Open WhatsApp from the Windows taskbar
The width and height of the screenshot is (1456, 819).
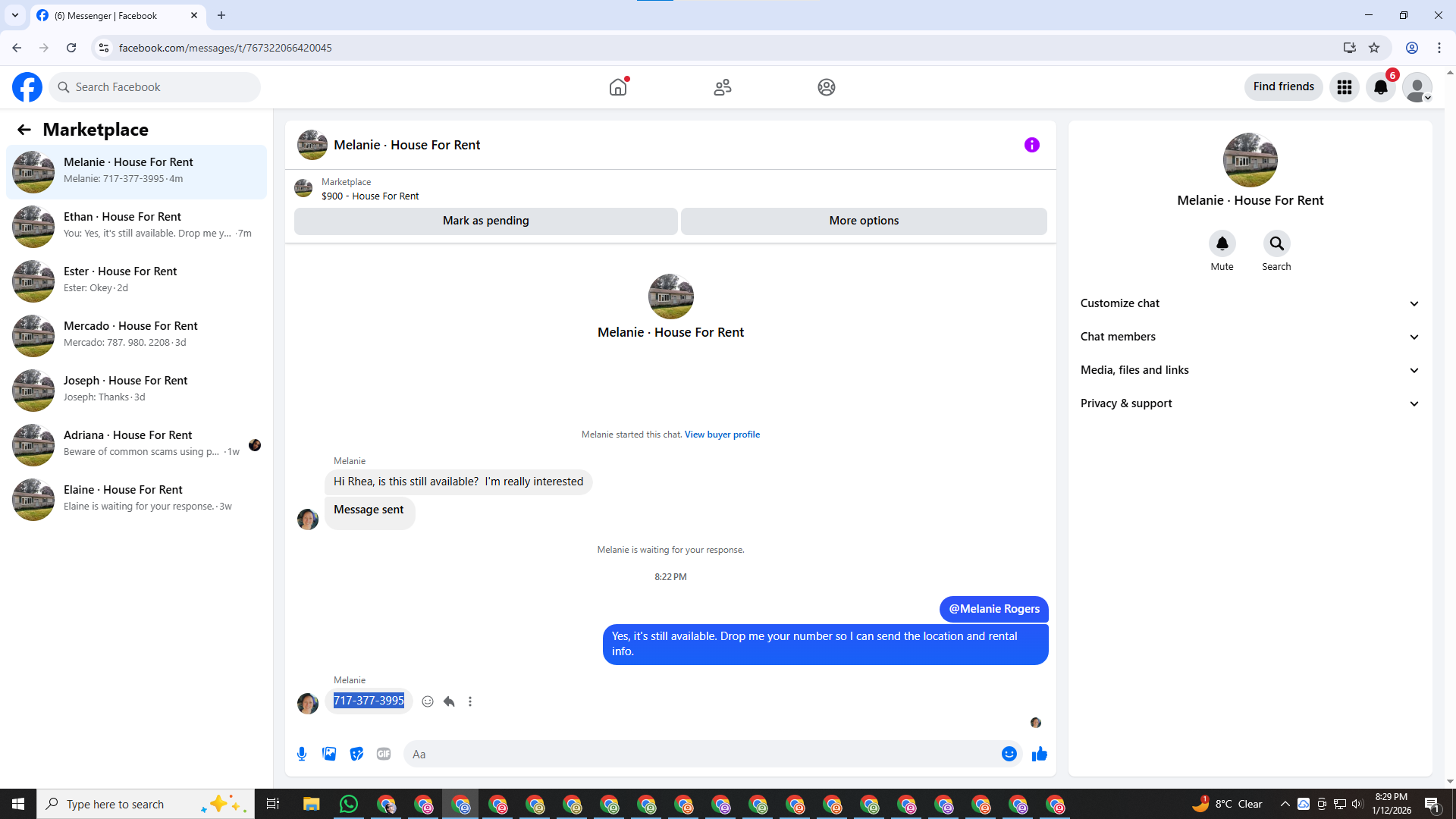(348, 804)
